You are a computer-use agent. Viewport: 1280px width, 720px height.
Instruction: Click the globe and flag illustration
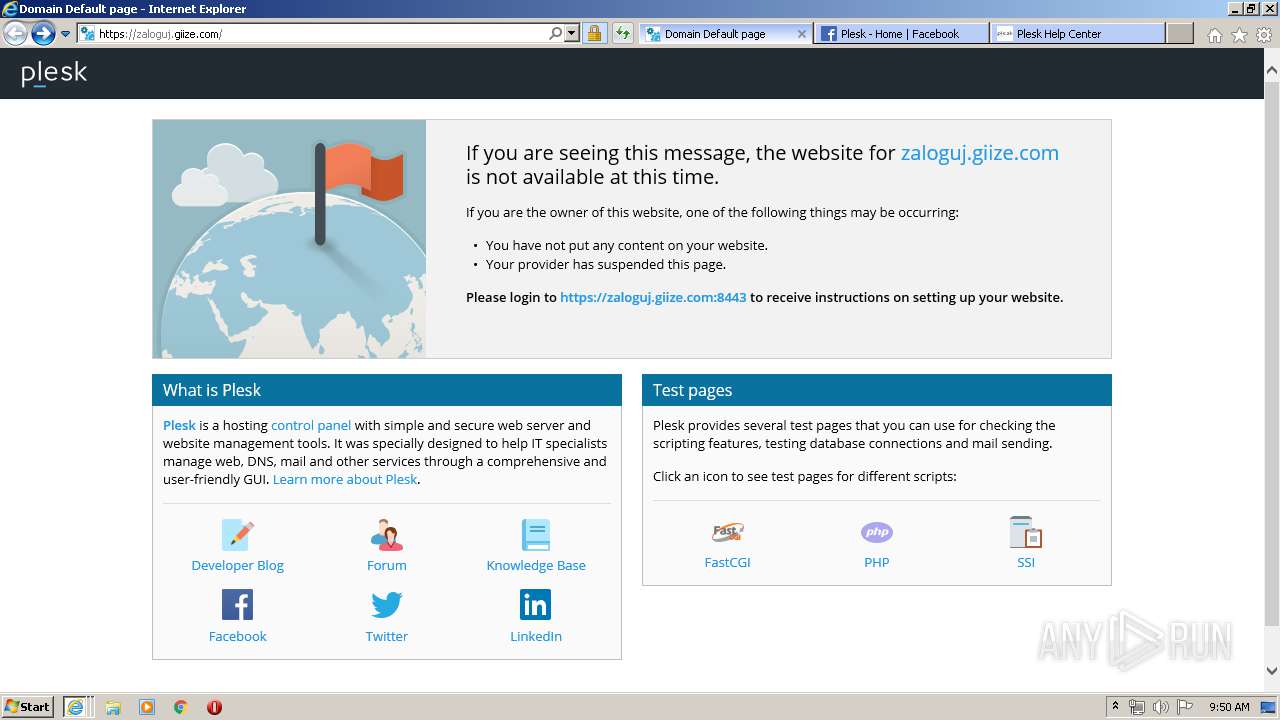(x=289, y=239)
